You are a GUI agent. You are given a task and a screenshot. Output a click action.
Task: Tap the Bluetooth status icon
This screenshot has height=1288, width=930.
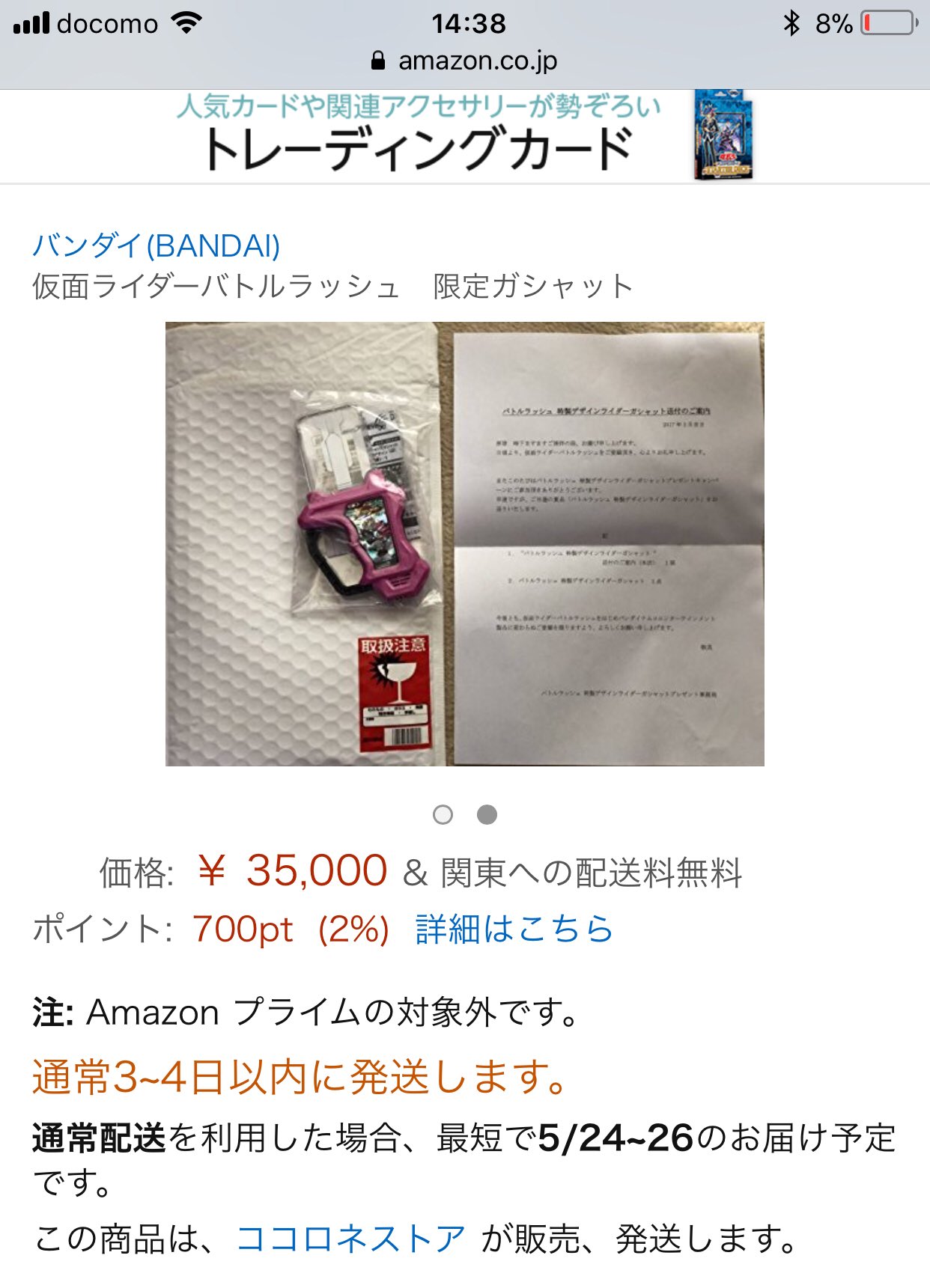pos(791,23)
